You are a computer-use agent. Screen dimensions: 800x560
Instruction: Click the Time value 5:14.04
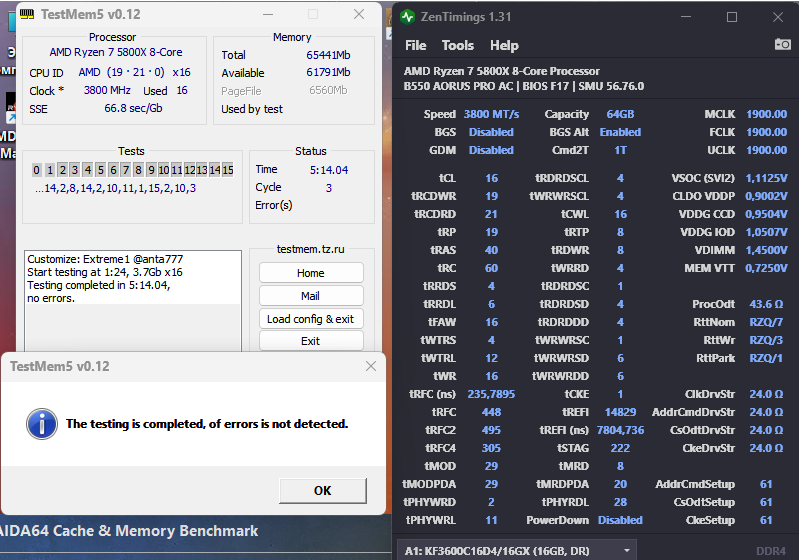(x=329, y=170)
